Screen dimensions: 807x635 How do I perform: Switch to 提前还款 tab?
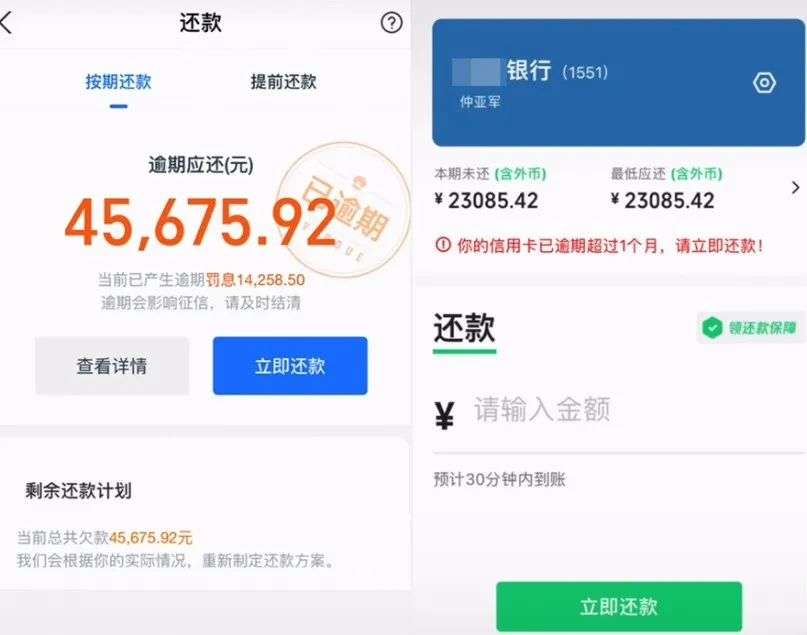pyautogui.click(x=283, y=82)
